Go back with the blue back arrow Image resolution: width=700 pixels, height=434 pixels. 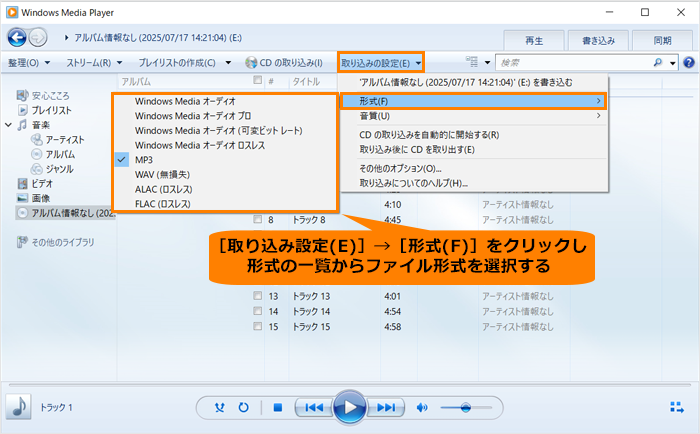[17, 38]
